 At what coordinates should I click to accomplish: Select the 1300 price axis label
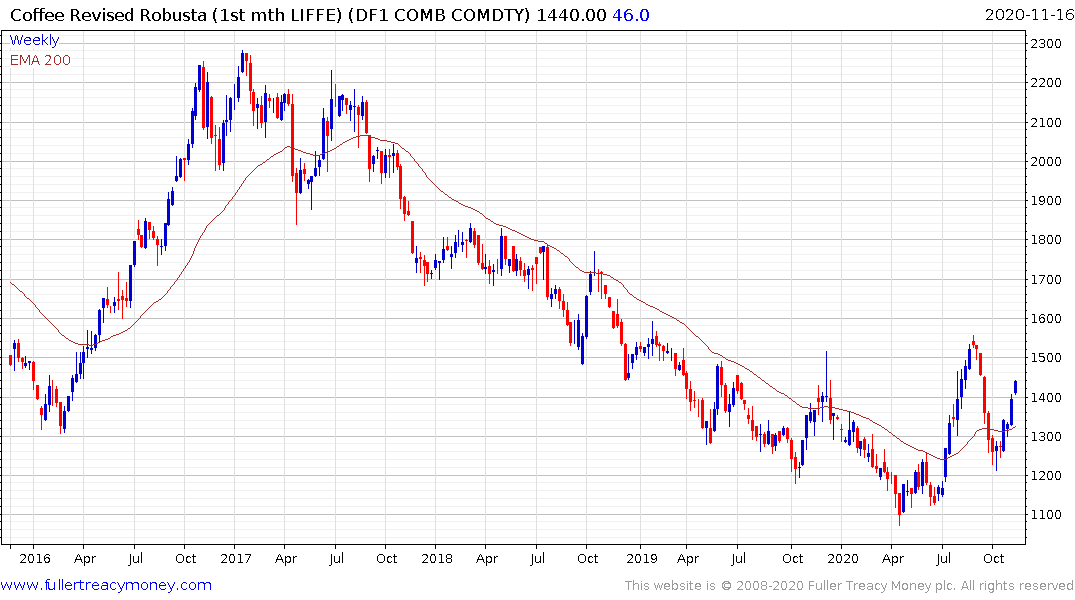pyautogui.click(x=1046, y=437)
